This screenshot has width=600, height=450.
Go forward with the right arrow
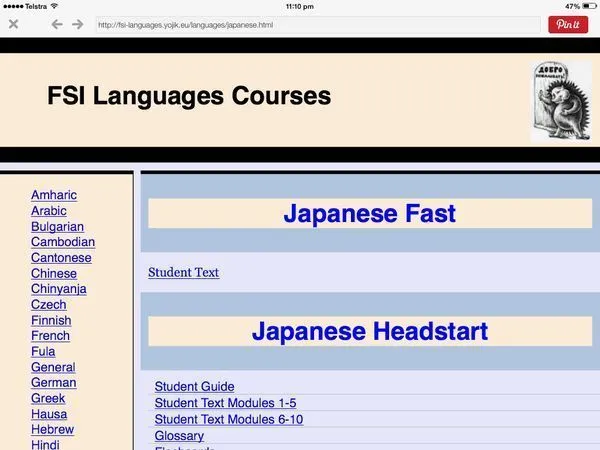[x=78, y=24]
